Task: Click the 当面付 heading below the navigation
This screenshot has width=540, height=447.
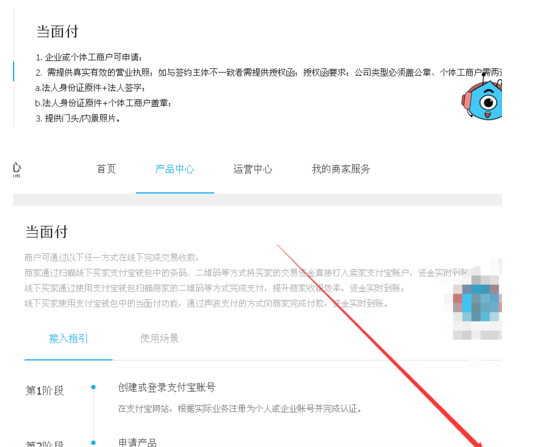Action: click(46, 232)
